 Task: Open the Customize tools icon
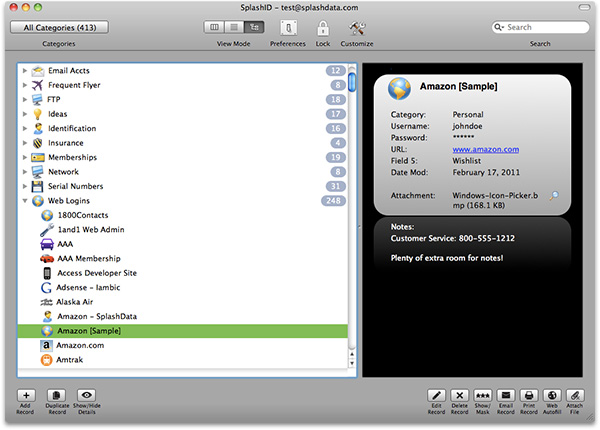tap(357, 28)
